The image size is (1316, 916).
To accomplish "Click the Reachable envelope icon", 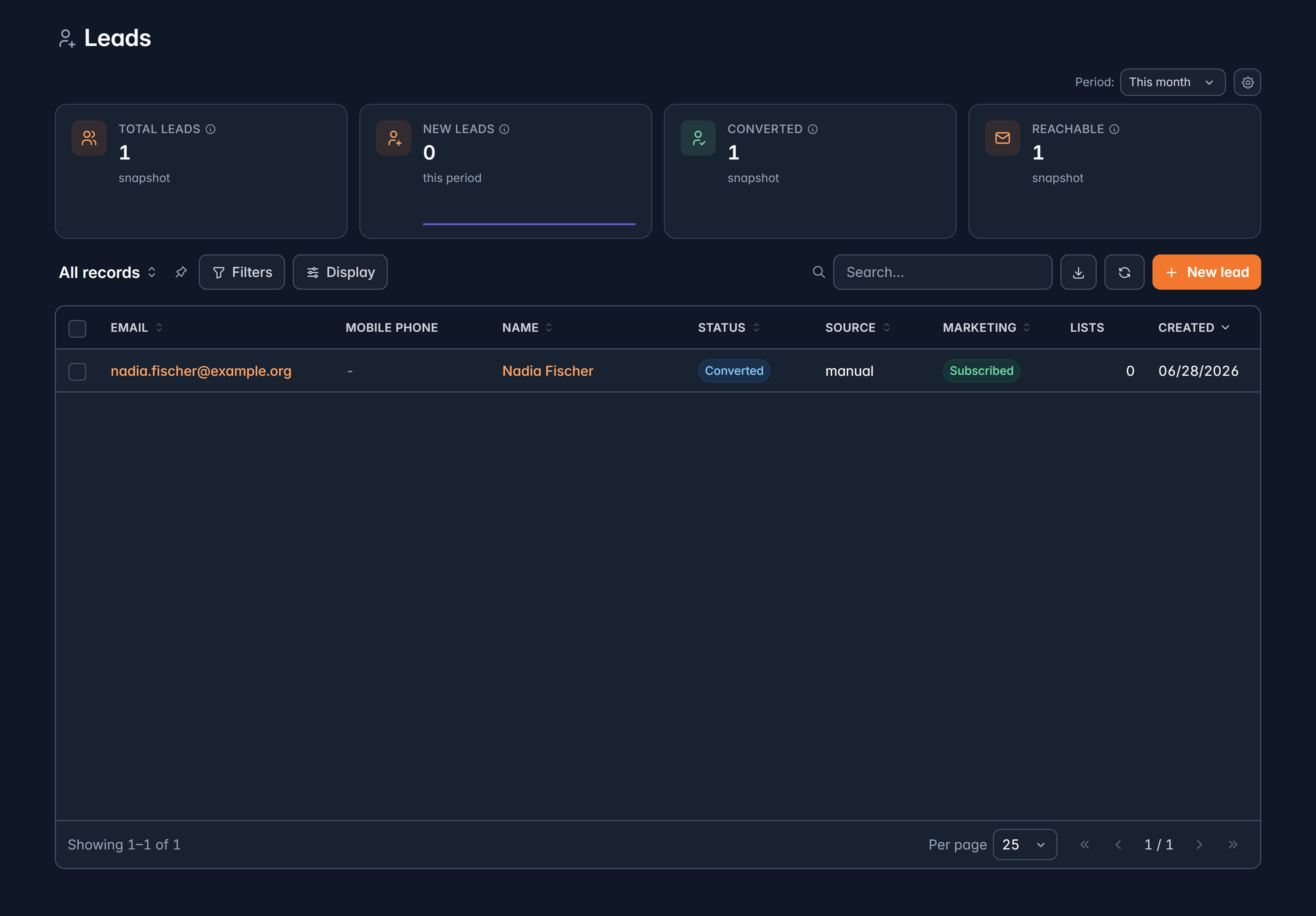I will 1002,138.
